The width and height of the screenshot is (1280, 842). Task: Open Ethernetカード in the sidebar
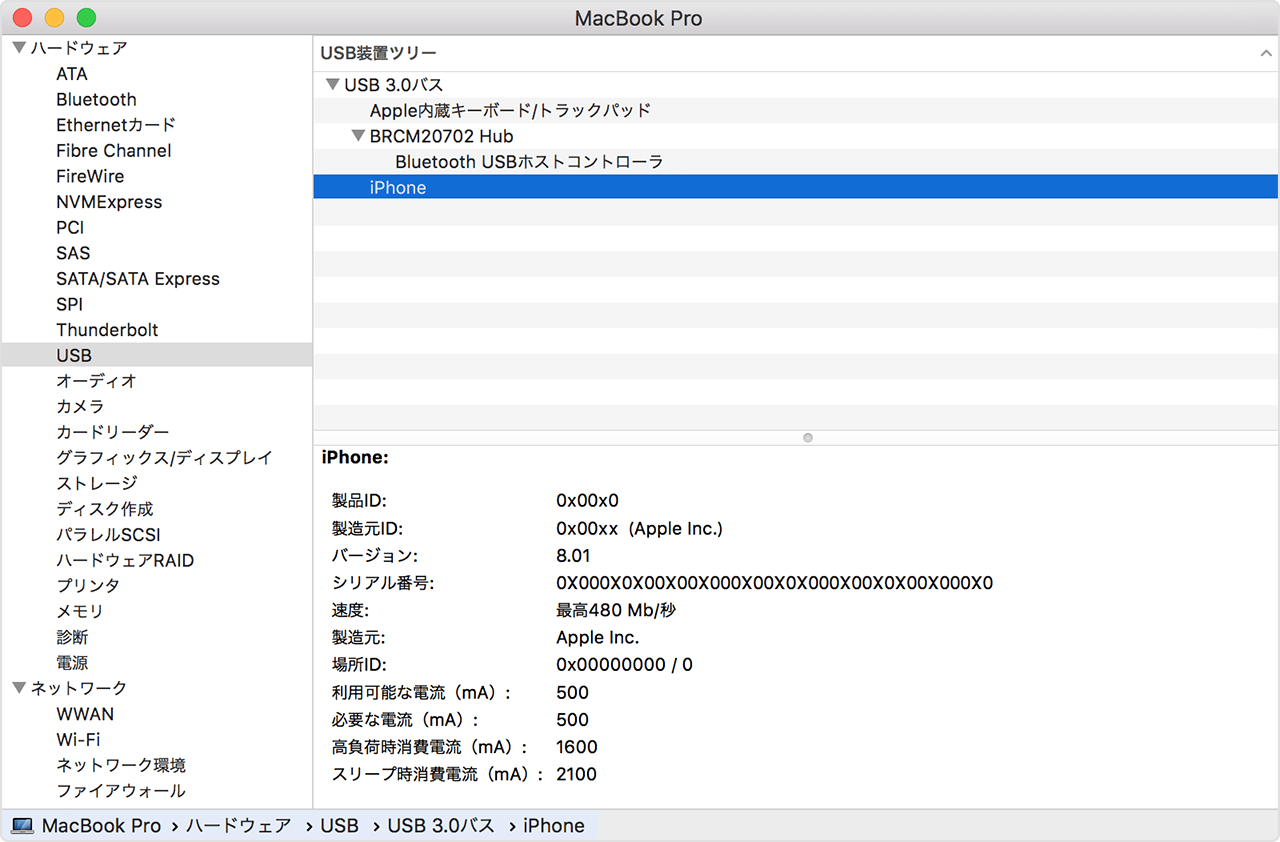coord(116,125)
